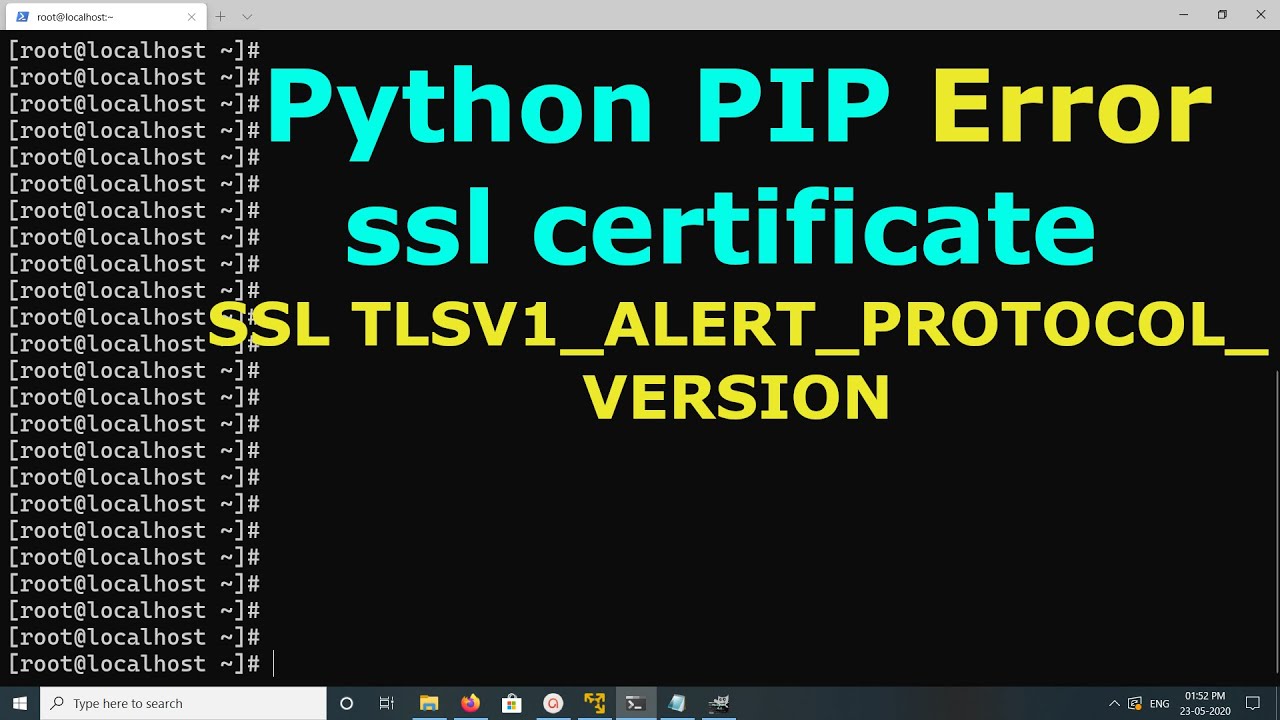Open the yellow network-diagram app in taskbar
Image resolution: width=1280 pixels, height=720 pixels.
point(594,703)
